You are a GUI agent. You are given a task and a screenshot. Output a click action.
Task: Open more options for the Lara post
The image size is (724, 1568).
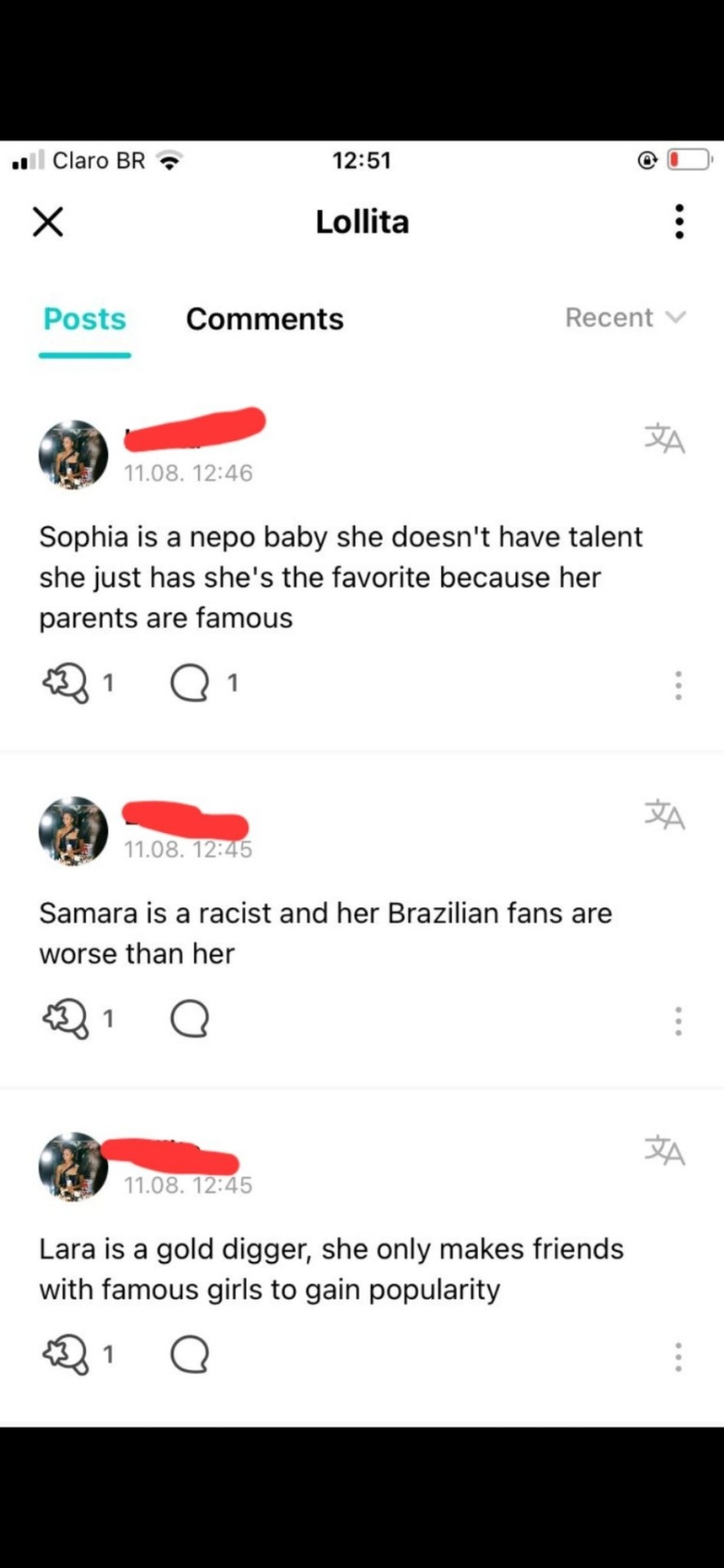click(x=678, y=1356)
